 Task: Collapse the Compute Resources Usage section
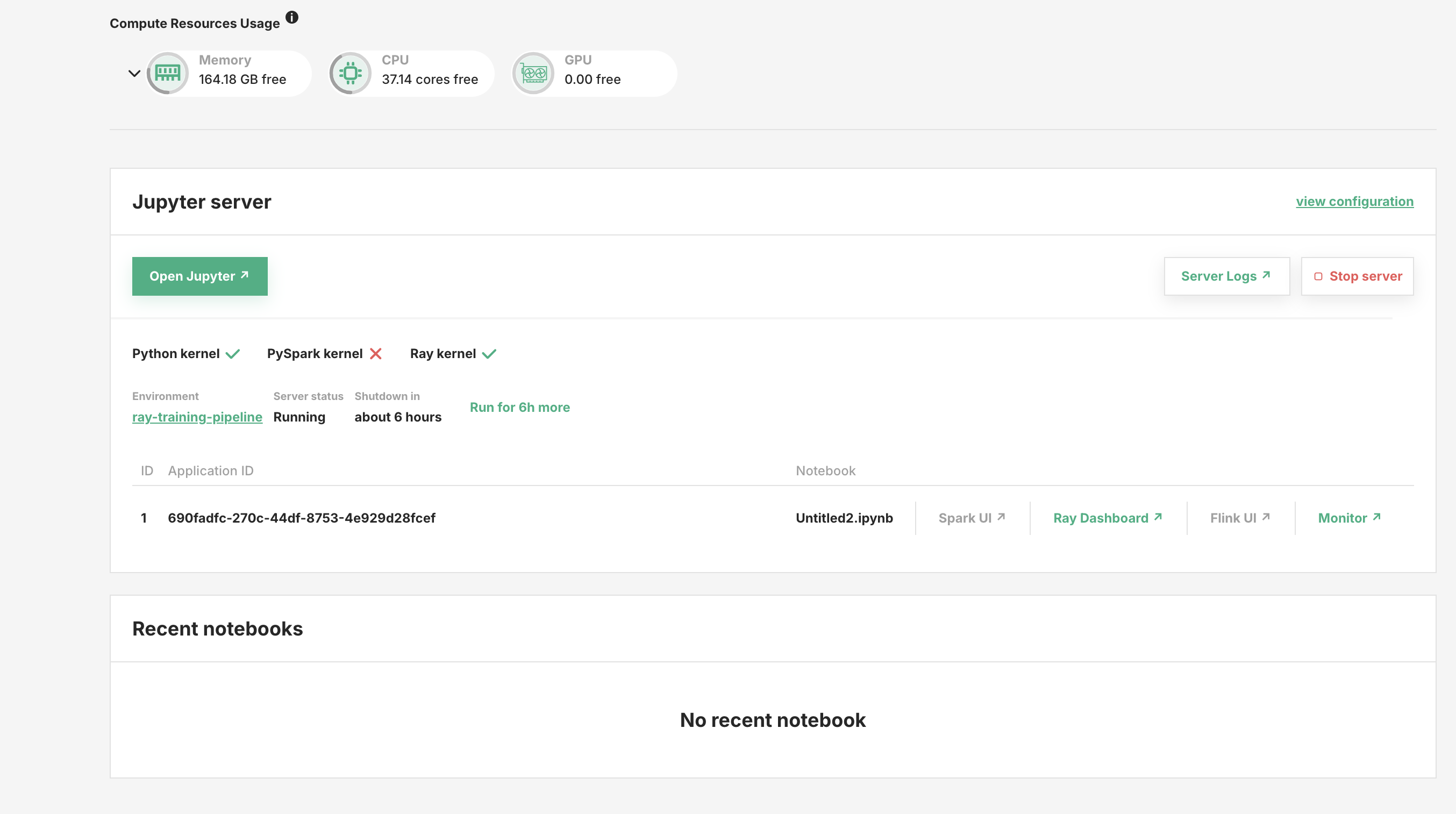(x=134, y=73)
